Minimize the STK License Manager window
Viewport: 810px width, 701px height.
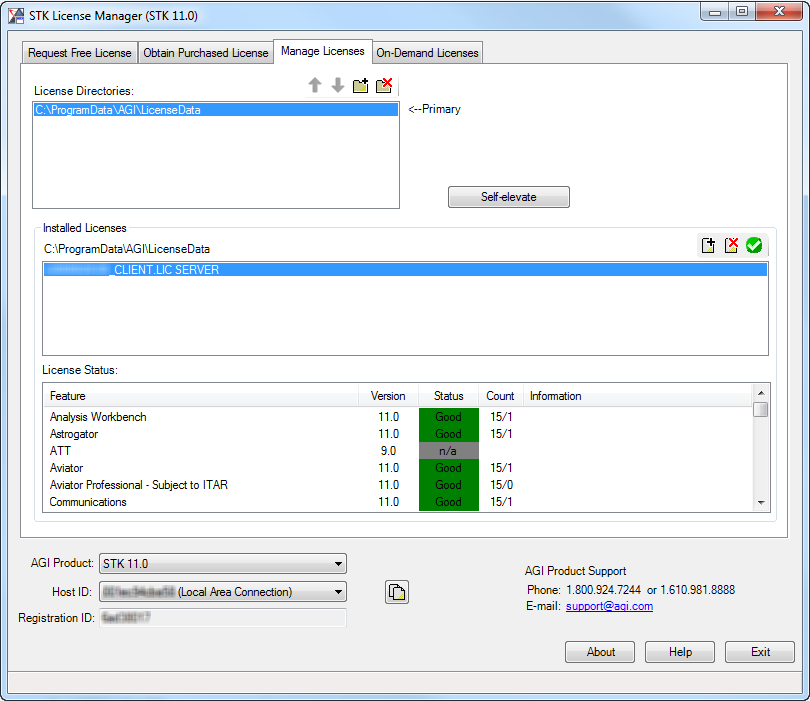click(x=714, y=12)
